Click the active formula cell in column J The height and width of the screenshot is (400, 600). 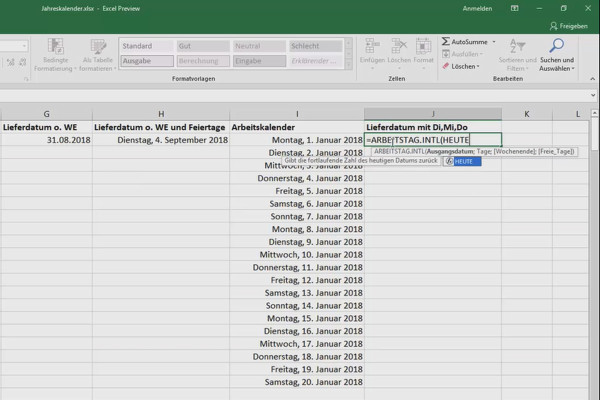pyautogui.click(x=433, y=140)
